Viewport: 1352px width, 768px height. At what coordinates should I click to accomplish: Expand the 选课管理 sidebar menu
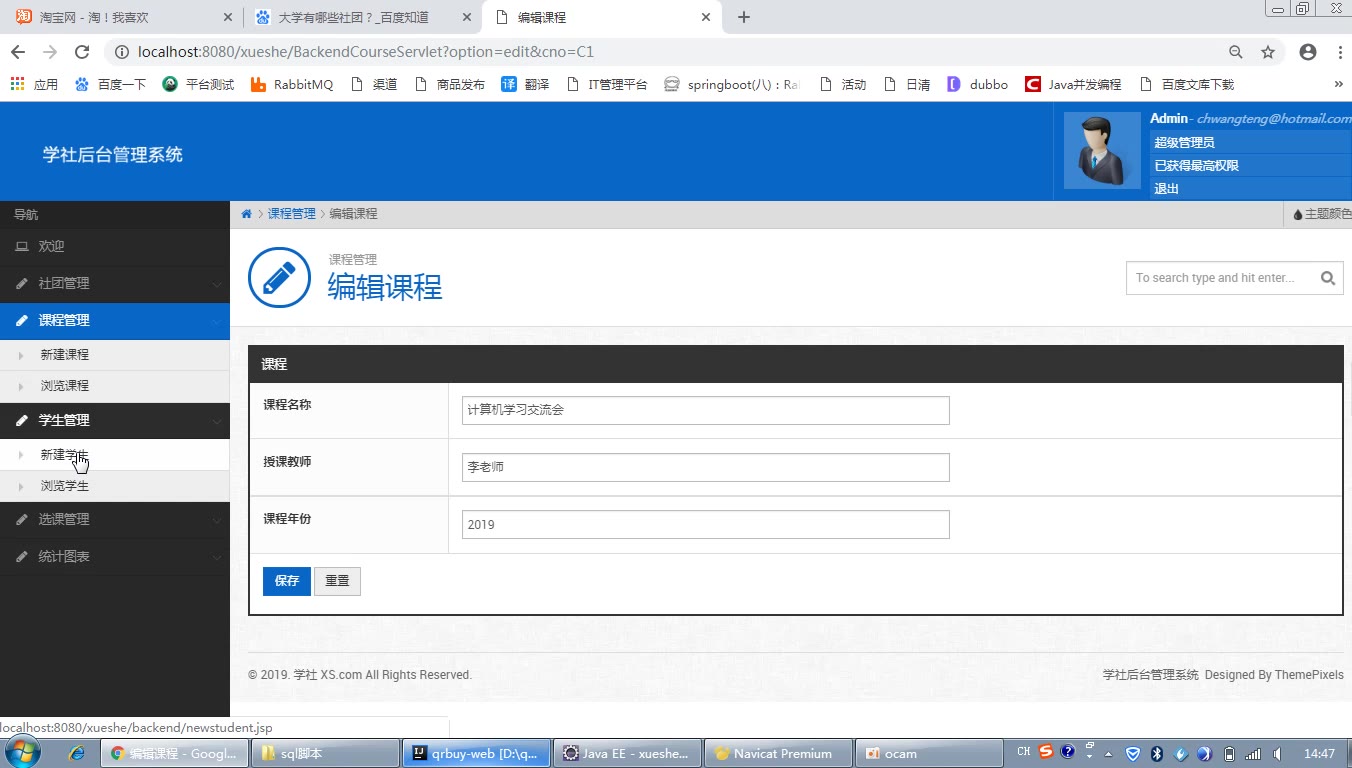[115, 519]
